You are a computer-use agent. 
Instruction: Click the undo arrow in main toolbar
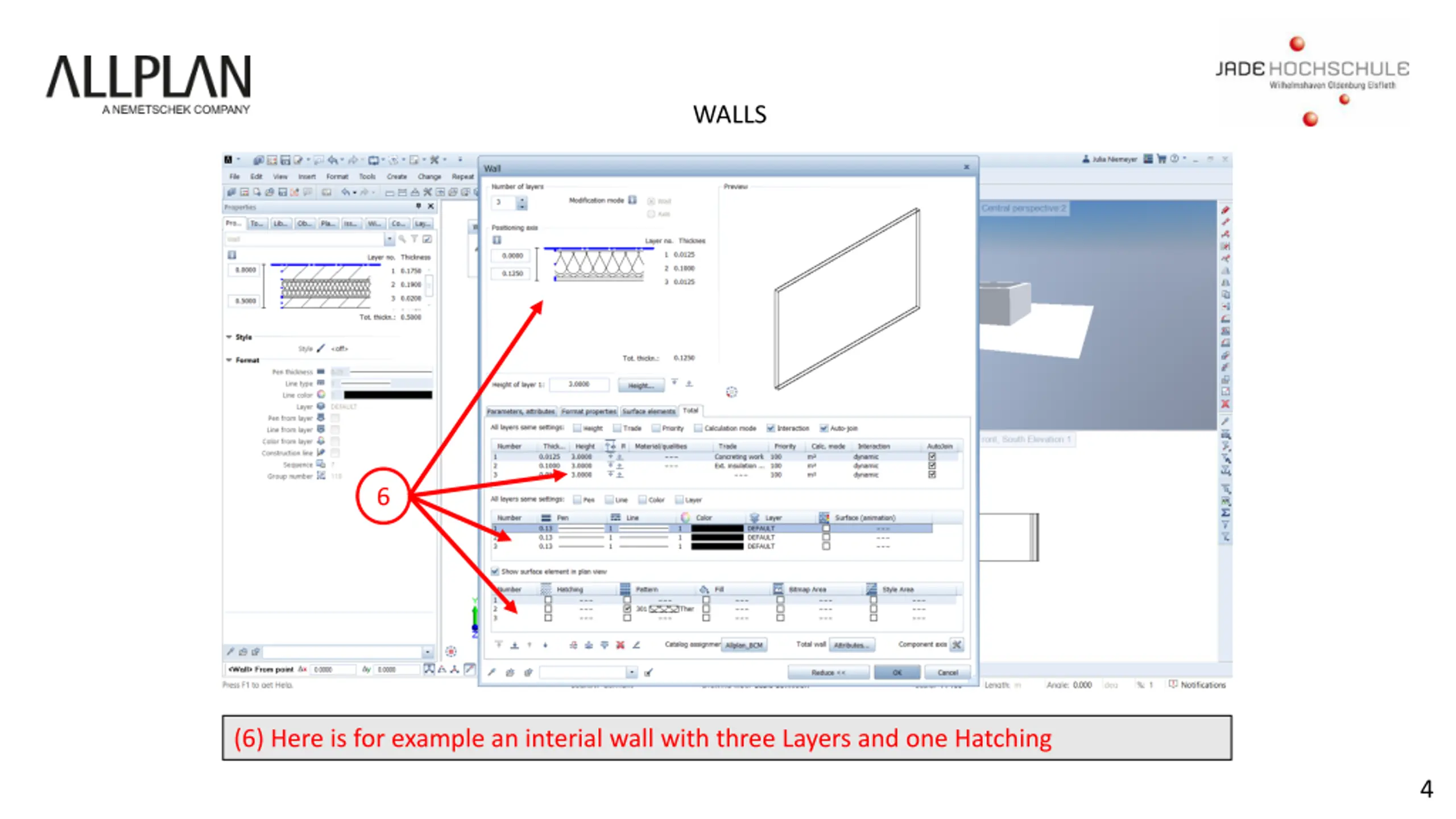(345, 192)
